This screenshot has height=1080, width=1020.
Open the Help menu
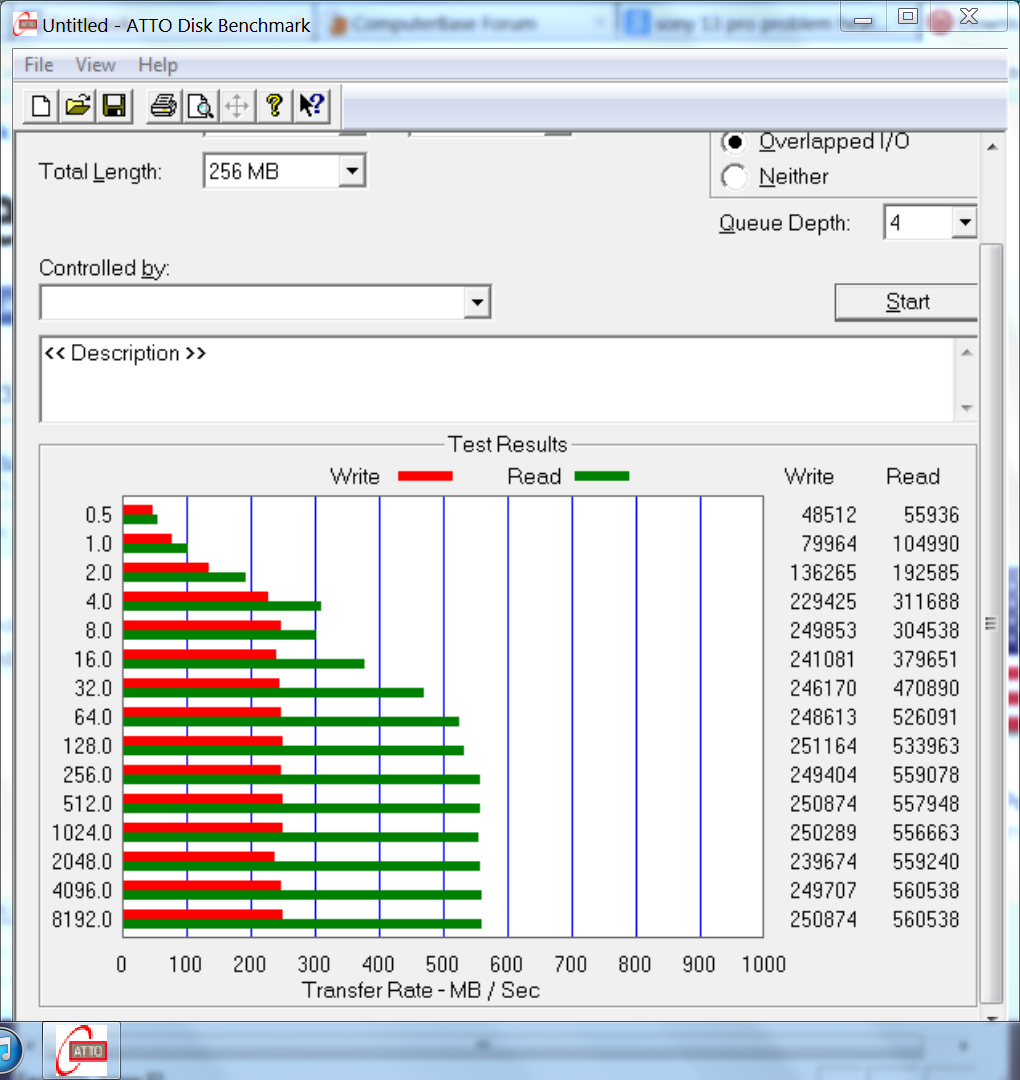(x=158, y=65)
